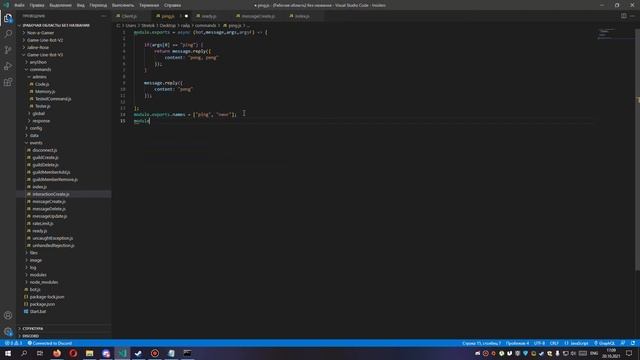Open the Task View taskbar icon
Image resolution: width=640 pixels, height=360 pixels.
tap(40, 353)
